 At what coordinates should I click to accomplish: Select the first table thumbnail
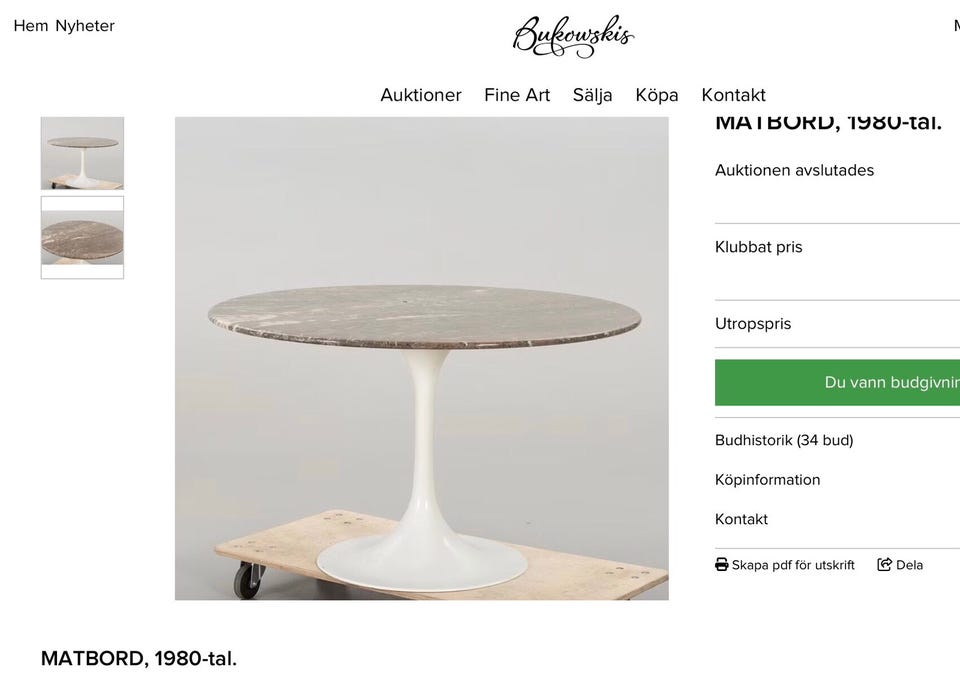(x=82, y=153)
